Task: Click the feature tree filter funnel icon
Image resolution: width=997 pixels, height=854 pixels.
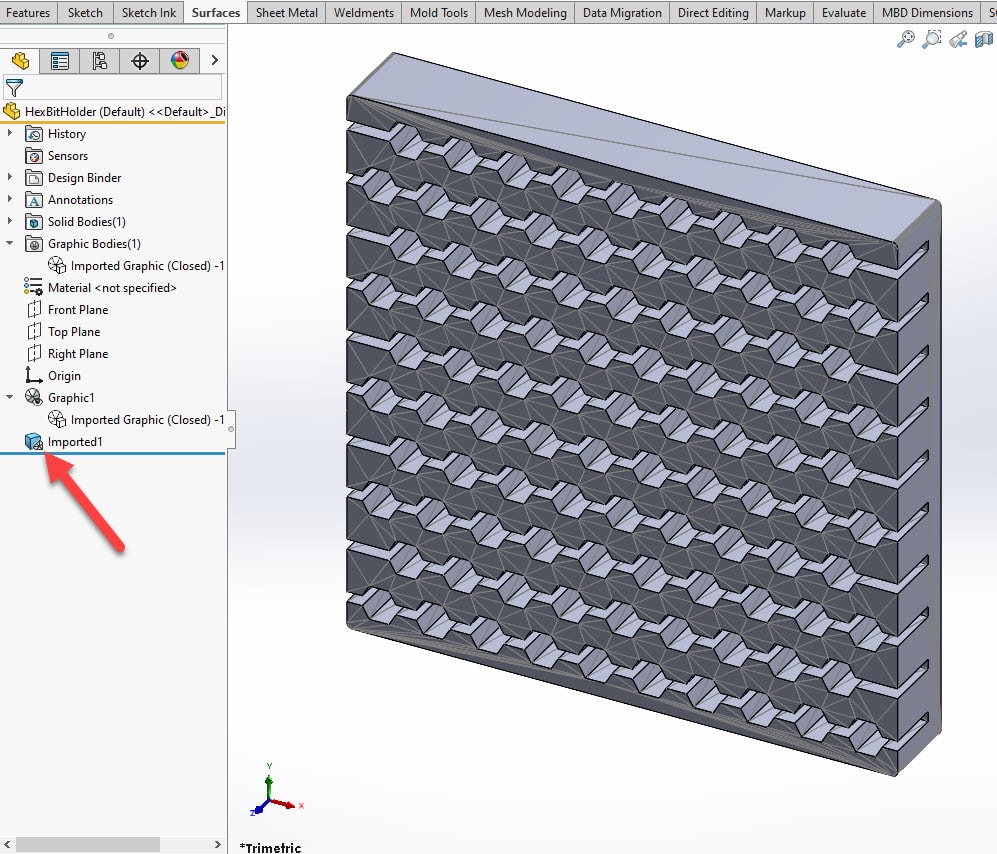Action: (14, 87)
